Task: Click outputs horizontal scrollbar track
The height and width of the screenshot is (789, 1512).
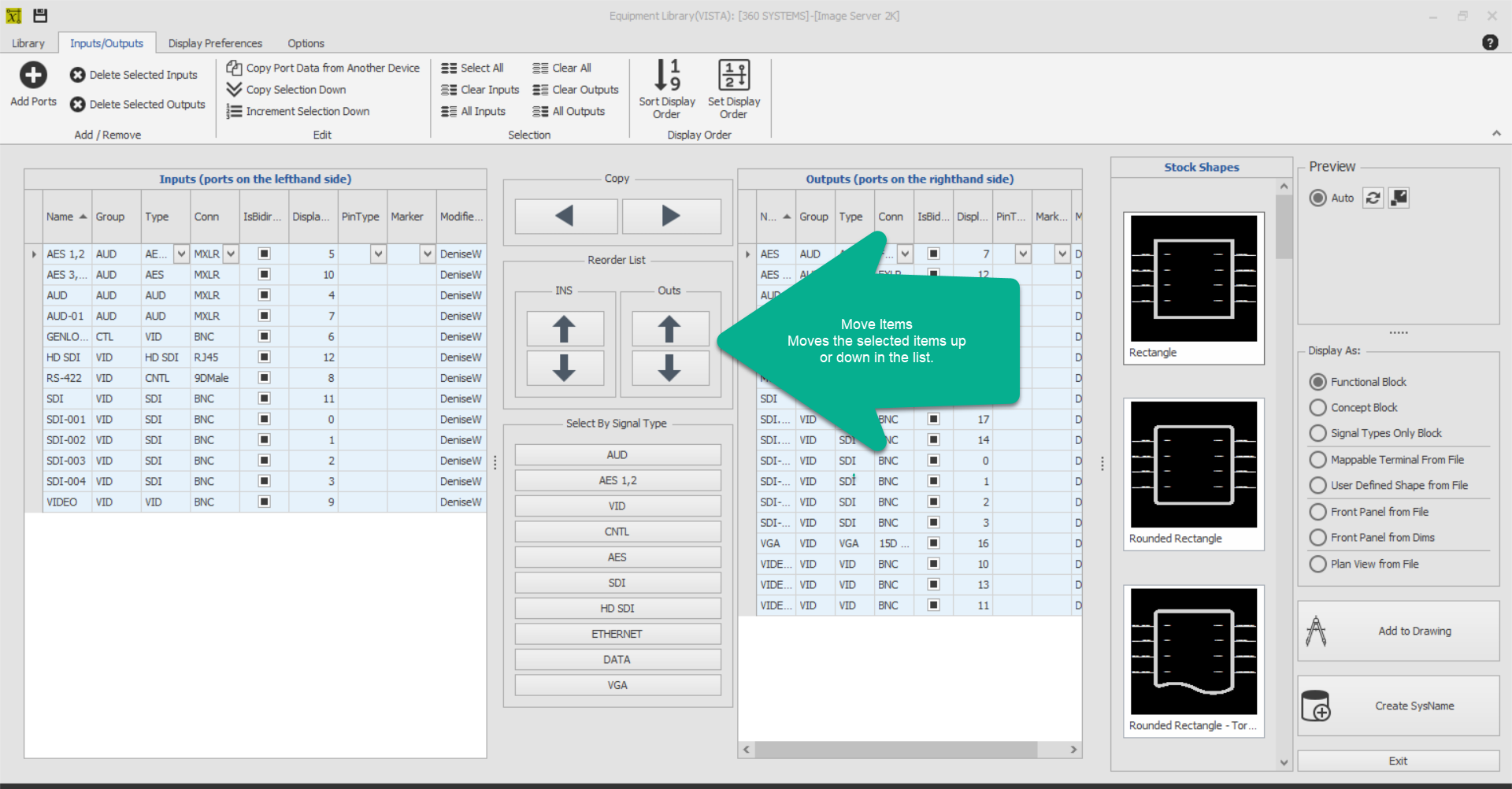Action: pyautogui.click(x=910, y=750)
